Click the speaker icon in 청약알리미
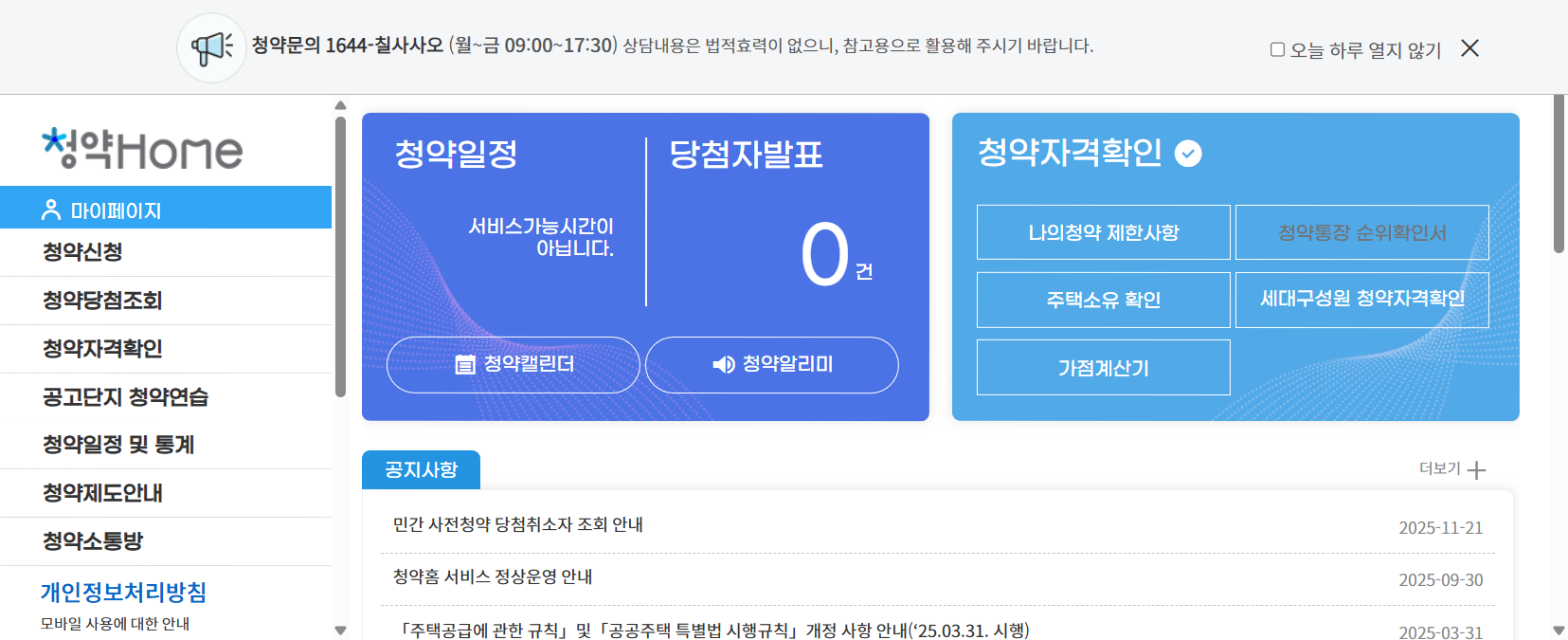Viewport: 1568px width, 640px height. point(724,365)
